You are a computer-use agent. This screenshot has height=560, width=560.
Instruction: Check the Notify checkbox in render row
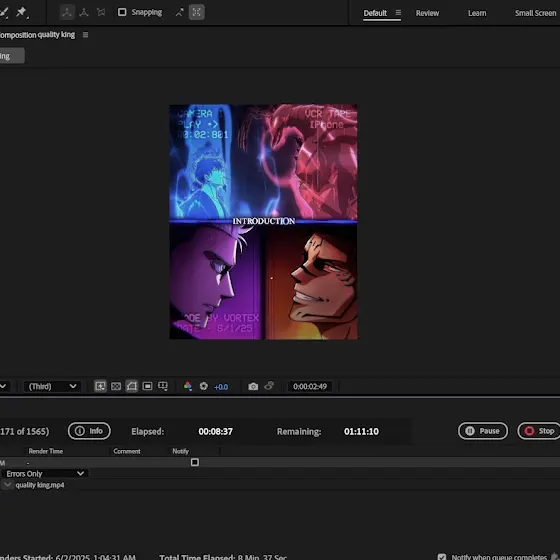click(x=195, y=462)
